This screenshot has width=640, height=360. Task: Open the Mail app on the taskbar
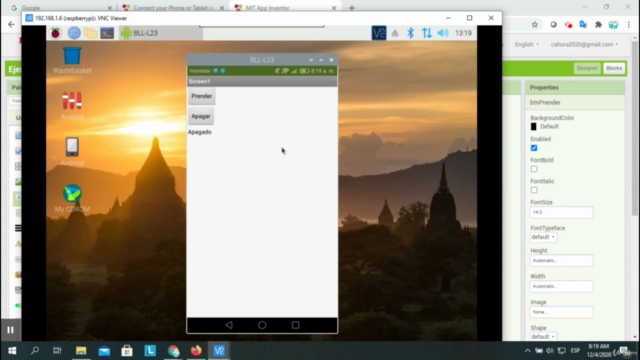click(104, 351)
